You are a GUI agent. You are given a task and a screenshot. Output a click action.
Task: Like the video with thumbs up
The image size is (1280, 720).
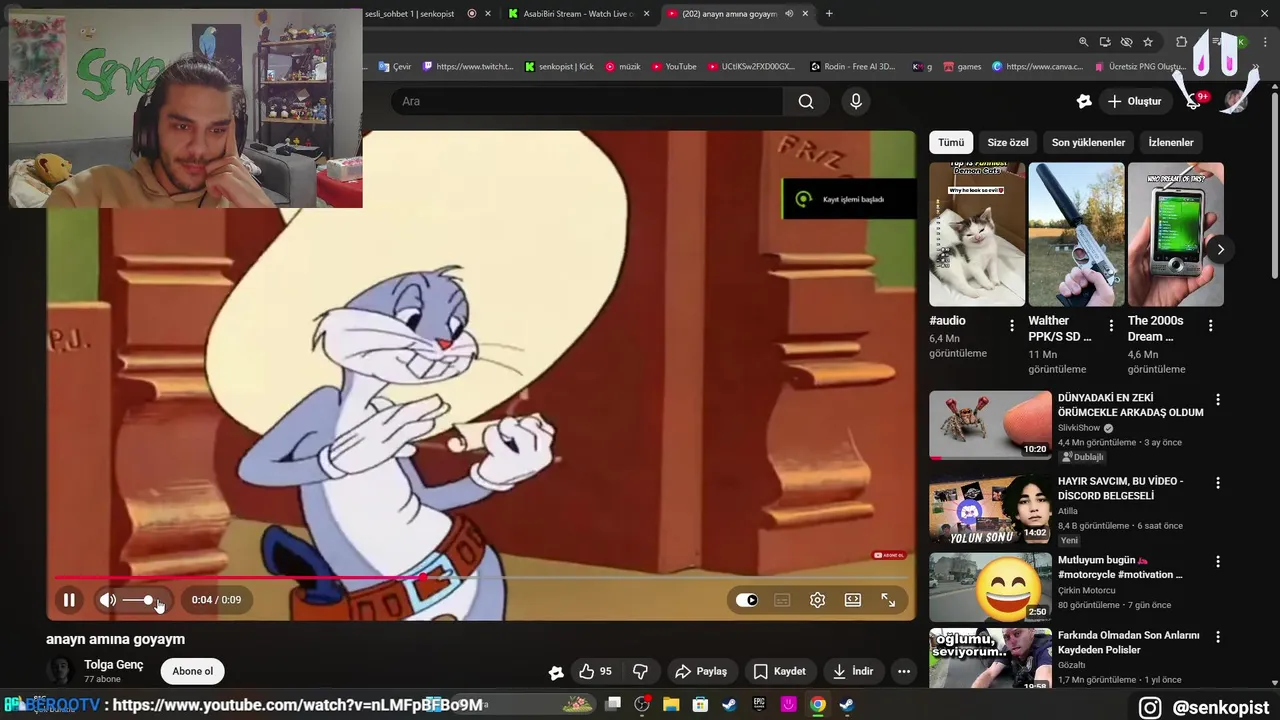(x=596, y=671)
